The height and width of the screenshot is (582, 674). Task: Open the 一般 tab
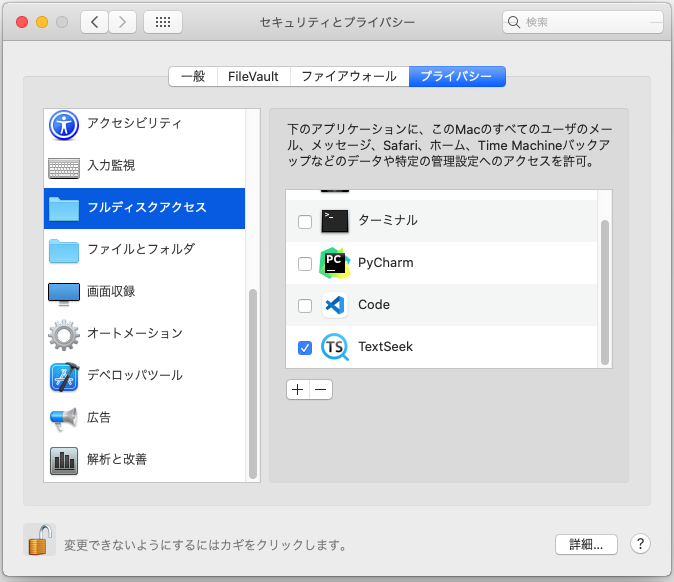click(193, 76)
